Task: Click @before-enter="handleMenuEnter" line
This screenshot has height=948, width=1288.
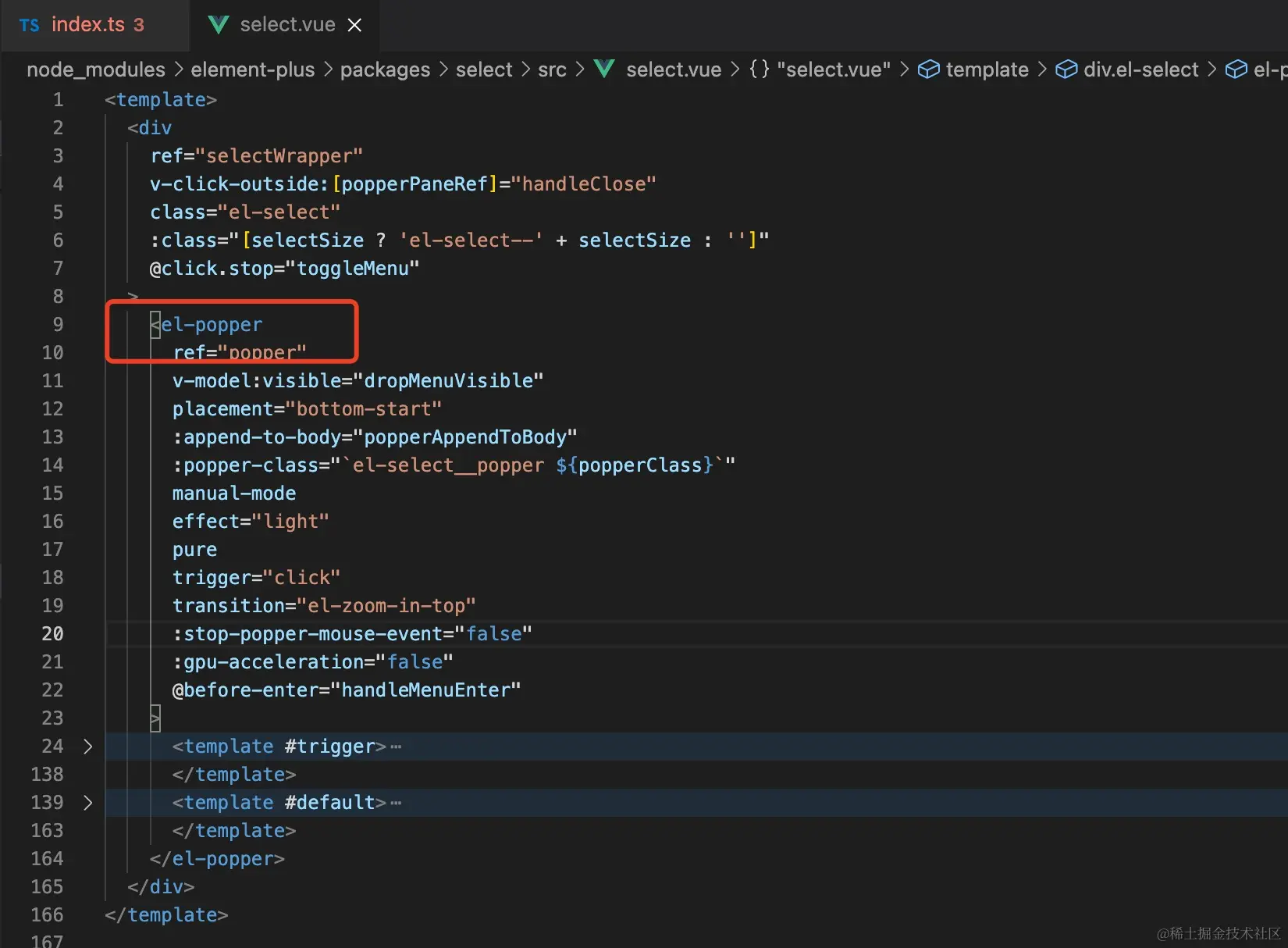Action: [347, 690]
